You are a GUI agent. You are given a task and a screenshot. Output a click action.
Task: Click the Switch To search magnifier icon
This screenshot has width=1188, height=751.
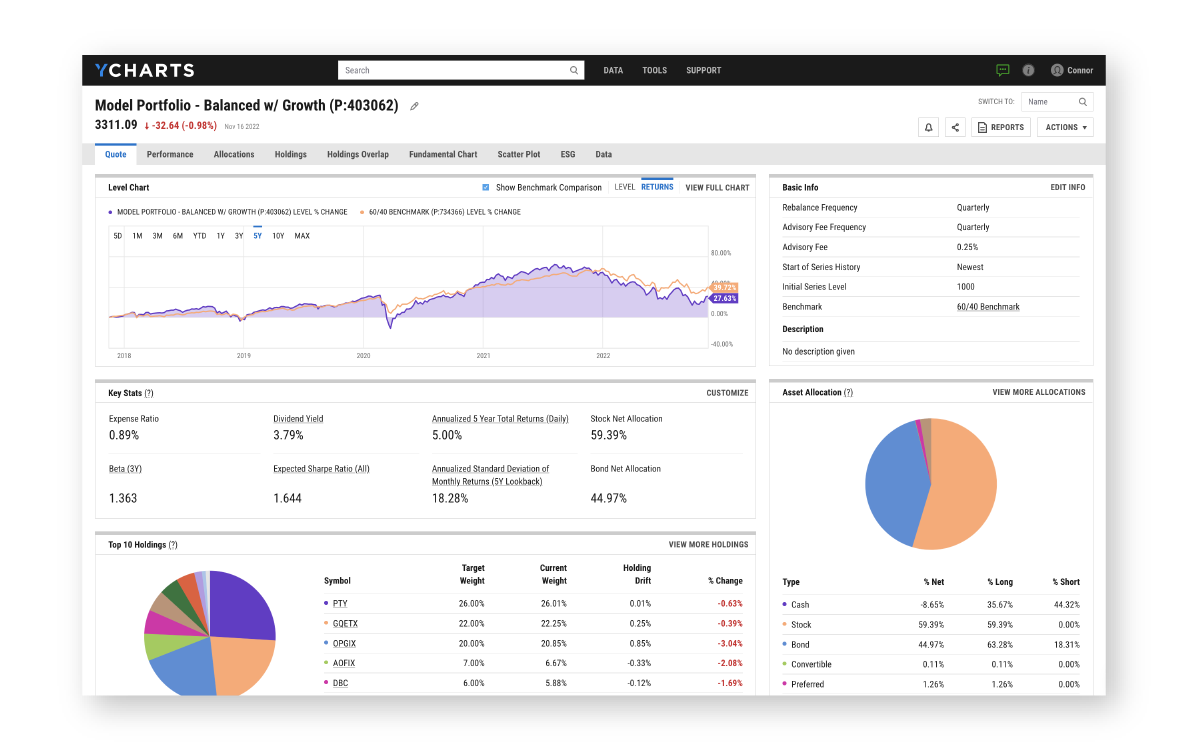point(1083,102)
